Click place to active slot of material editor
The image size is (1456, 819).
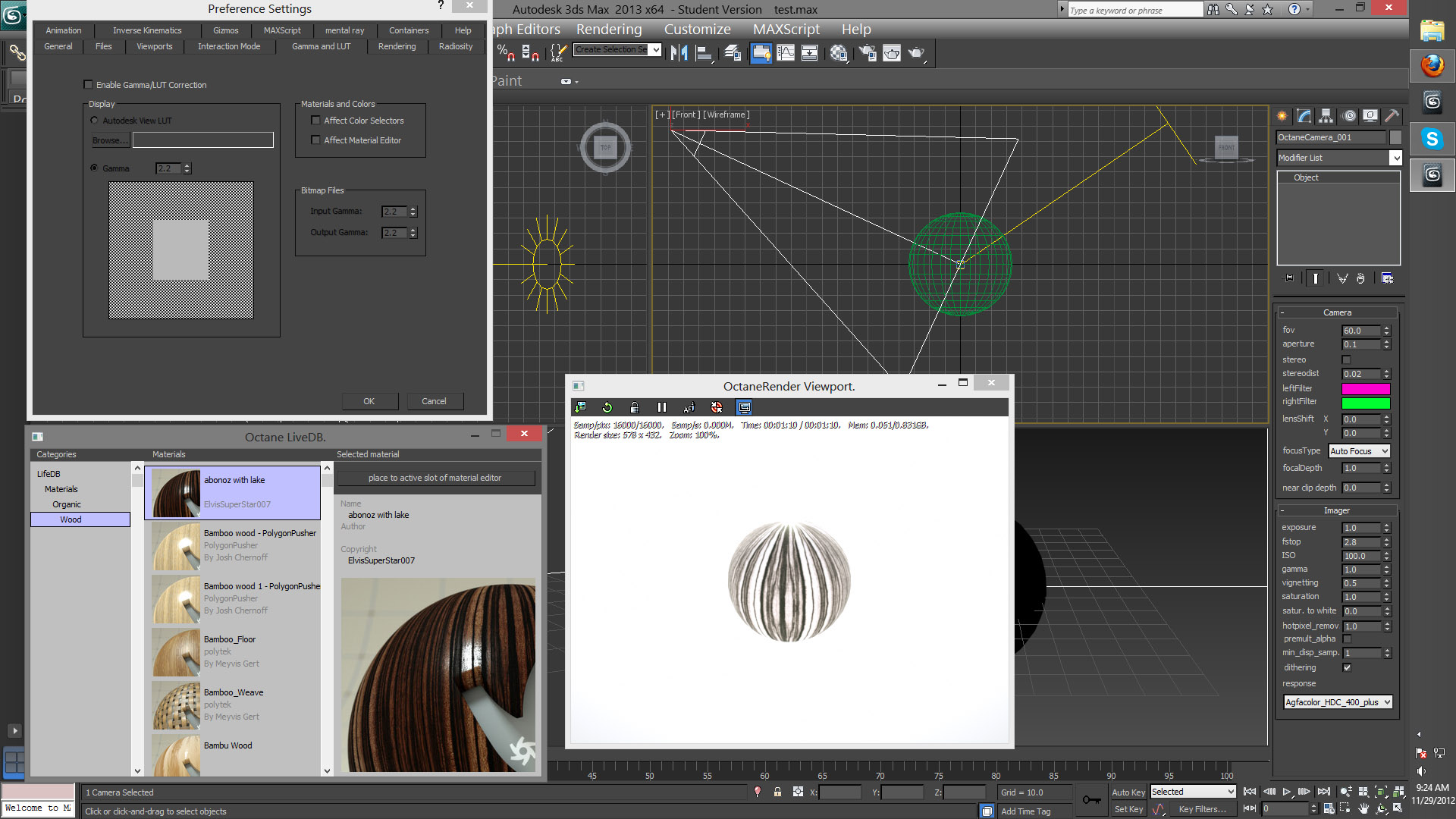tap(435, 478)
